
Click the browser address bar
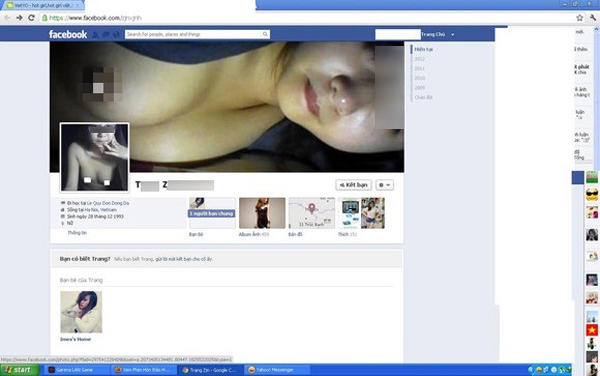pos(306,18)
